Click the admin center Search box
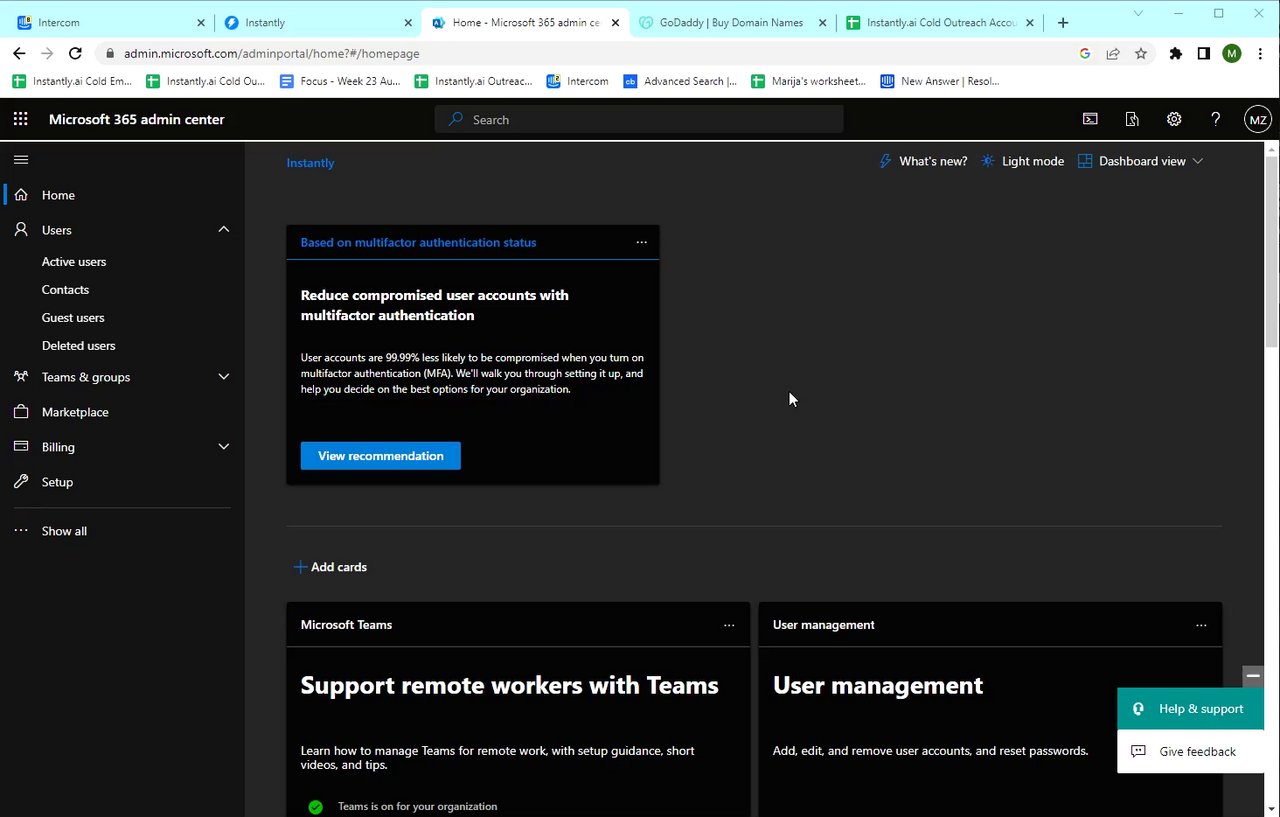Viewport: 1280px width, 817px height. click(639, 119)
